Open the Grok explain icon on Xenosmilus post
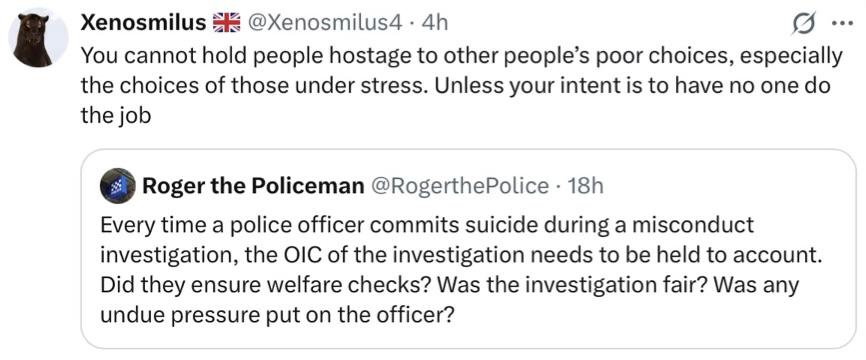The width and height of the screenshot is (866, 360). click(x=804, y=23)
